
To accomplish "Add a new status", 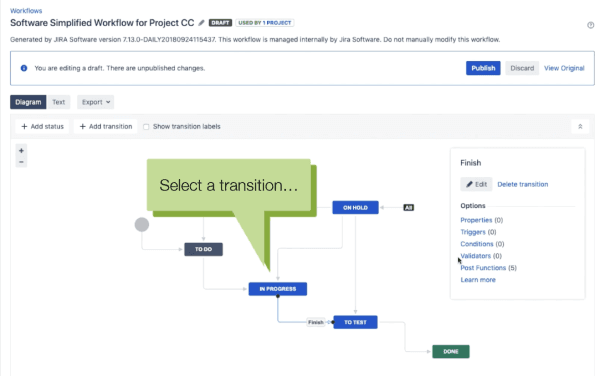I will click(42, 127).
